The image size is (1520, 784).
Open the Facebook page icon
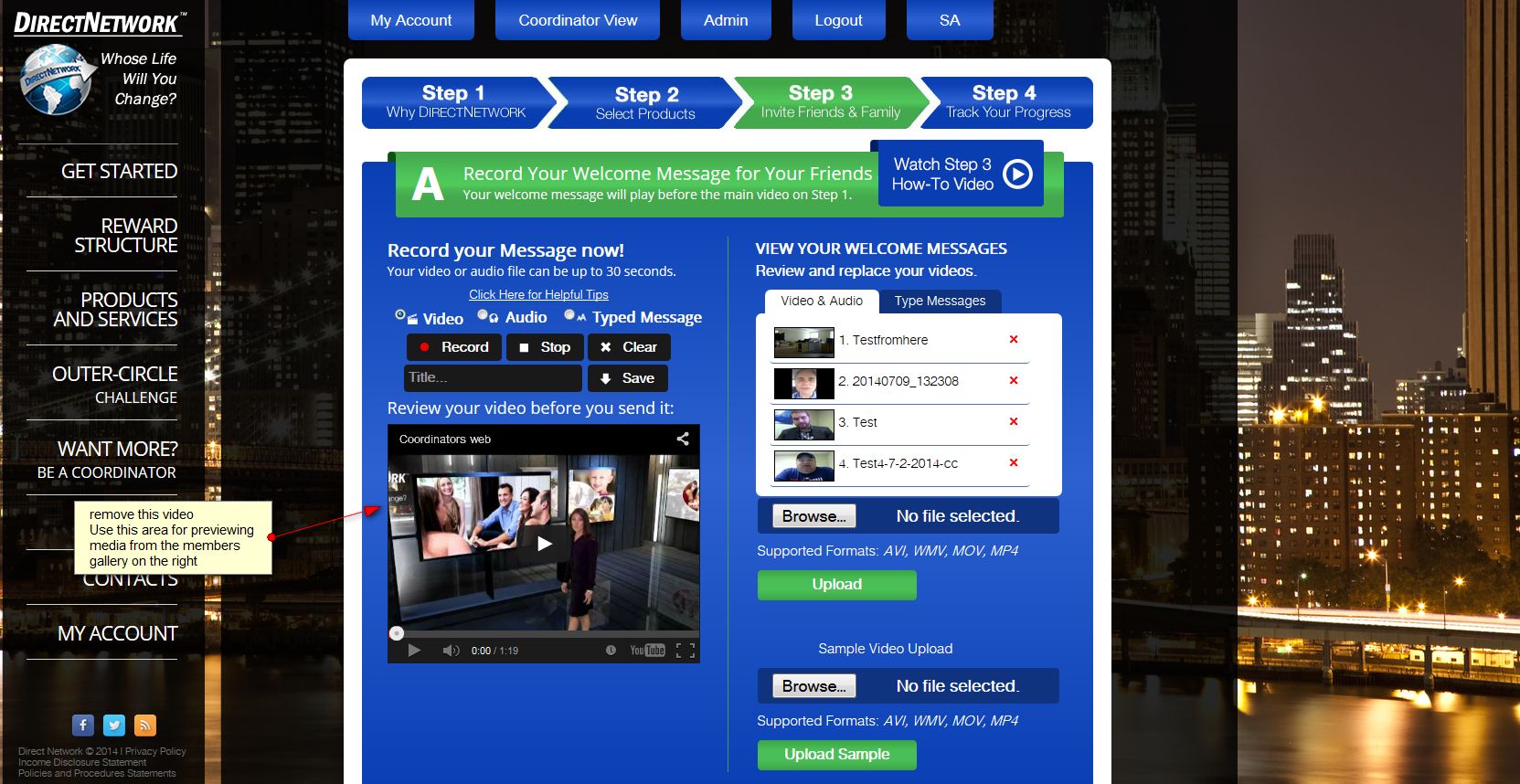point(83,725)
